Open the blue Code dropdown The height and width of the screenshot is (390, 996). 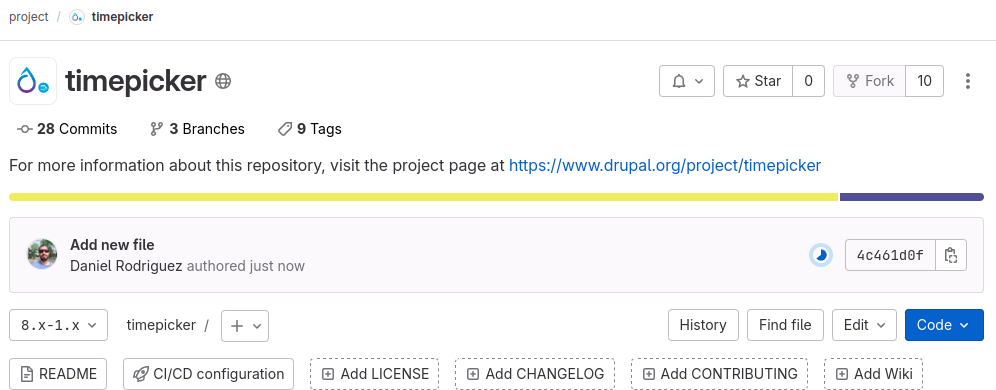944,325
